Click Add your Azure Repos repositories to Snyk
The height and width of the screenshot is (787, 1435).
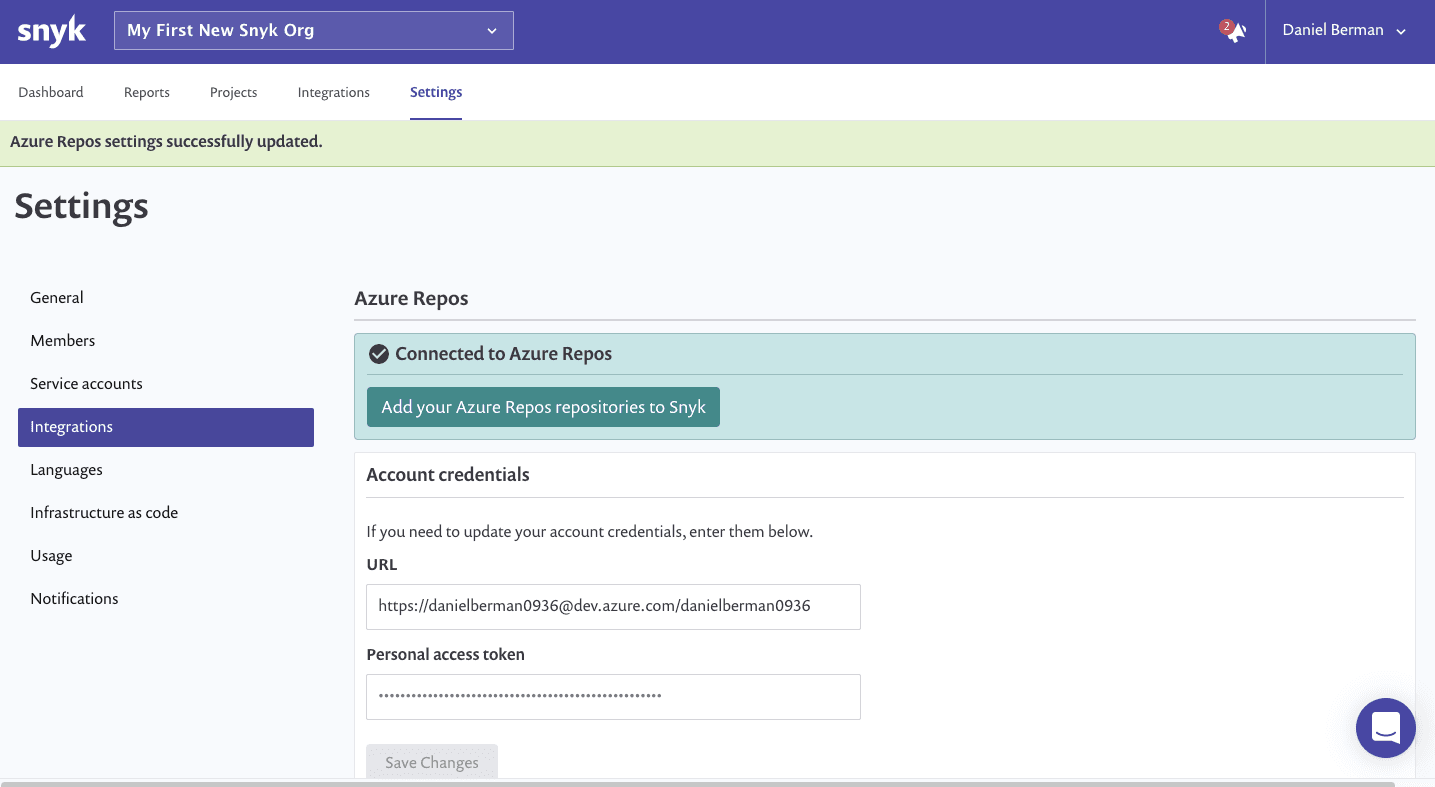(543, 407)
